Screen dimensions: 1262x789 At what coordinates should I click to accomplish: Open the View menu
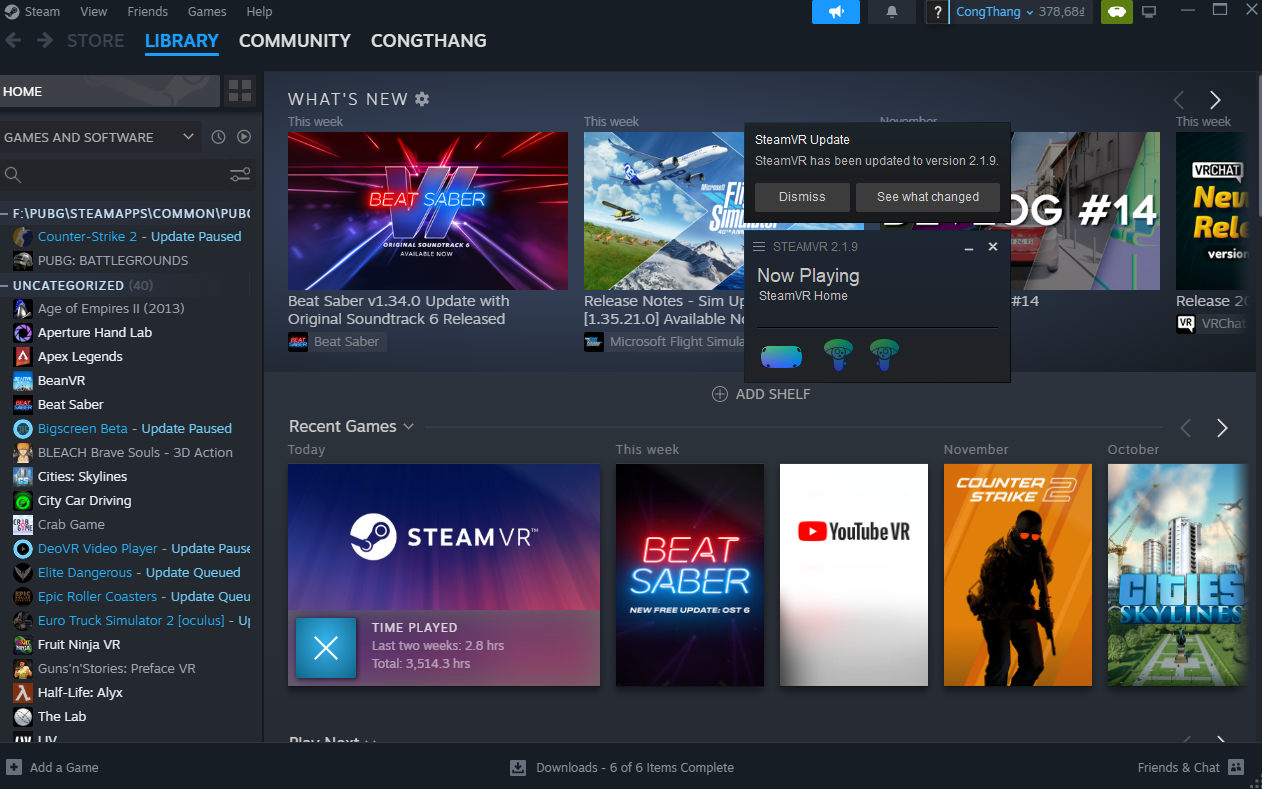point(94,12)
